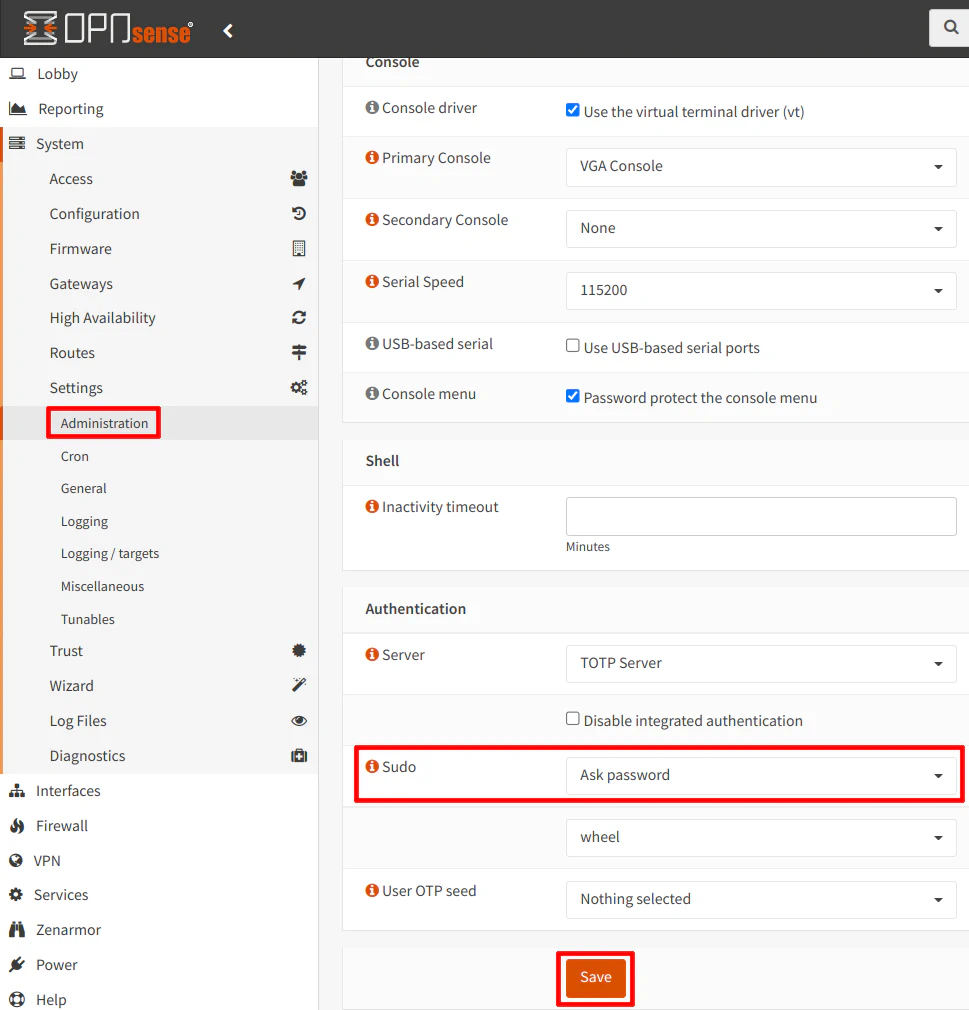Image resolution: width=969 pixels, height=1010 pixels.
Task: Click the Routes signpost icon
Action: [x=299, y=352]
